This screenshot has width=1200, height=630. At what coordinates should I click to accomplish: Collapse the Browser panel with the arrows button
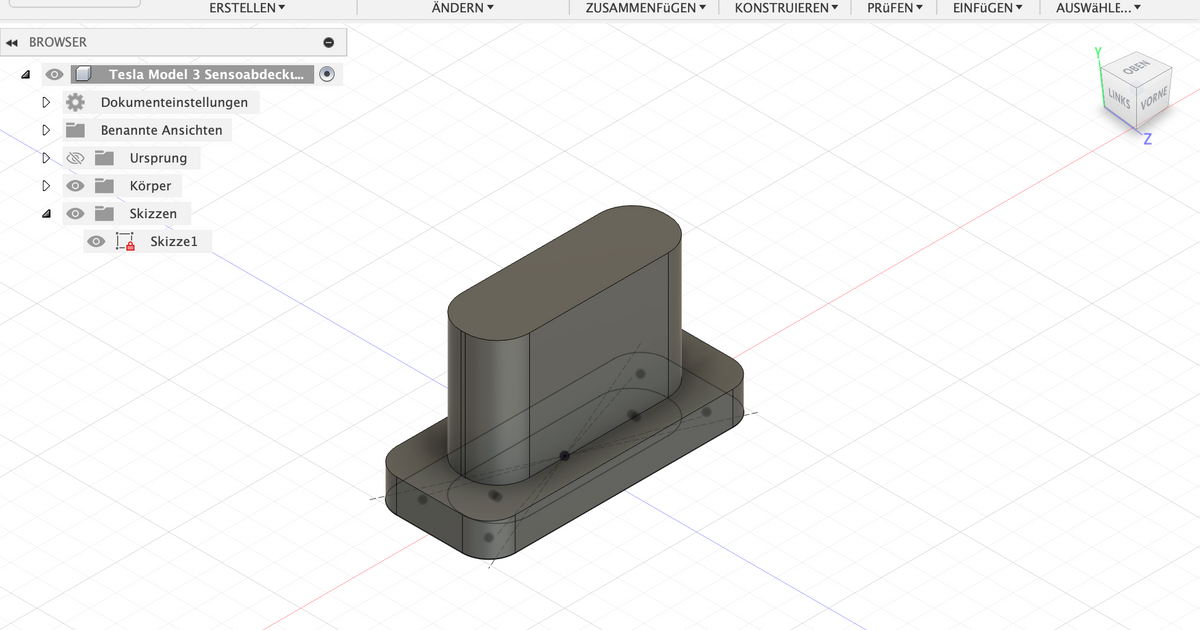click(12, 41)
